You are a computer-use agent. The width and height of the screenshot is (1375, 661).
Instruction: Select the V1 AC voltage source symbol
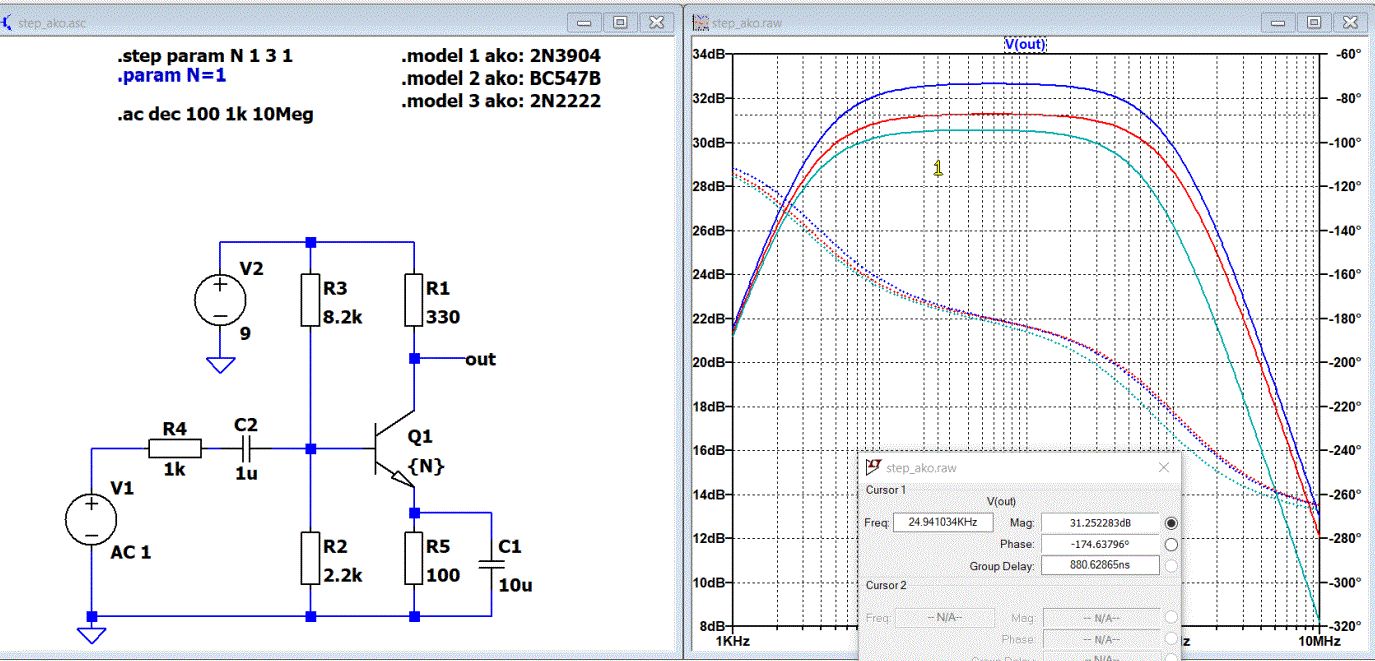[x=91, y=520]
